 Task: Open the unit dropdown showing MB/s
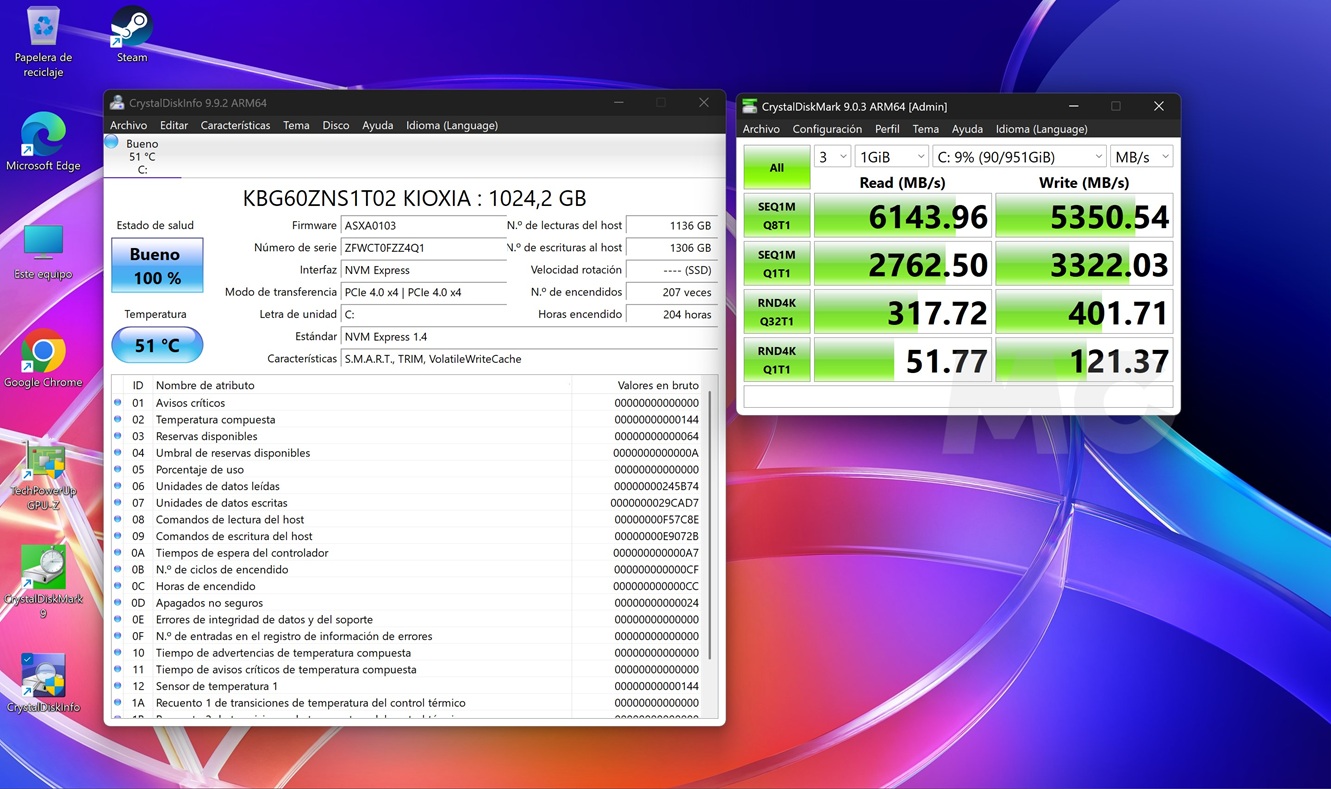(1141, 157)
